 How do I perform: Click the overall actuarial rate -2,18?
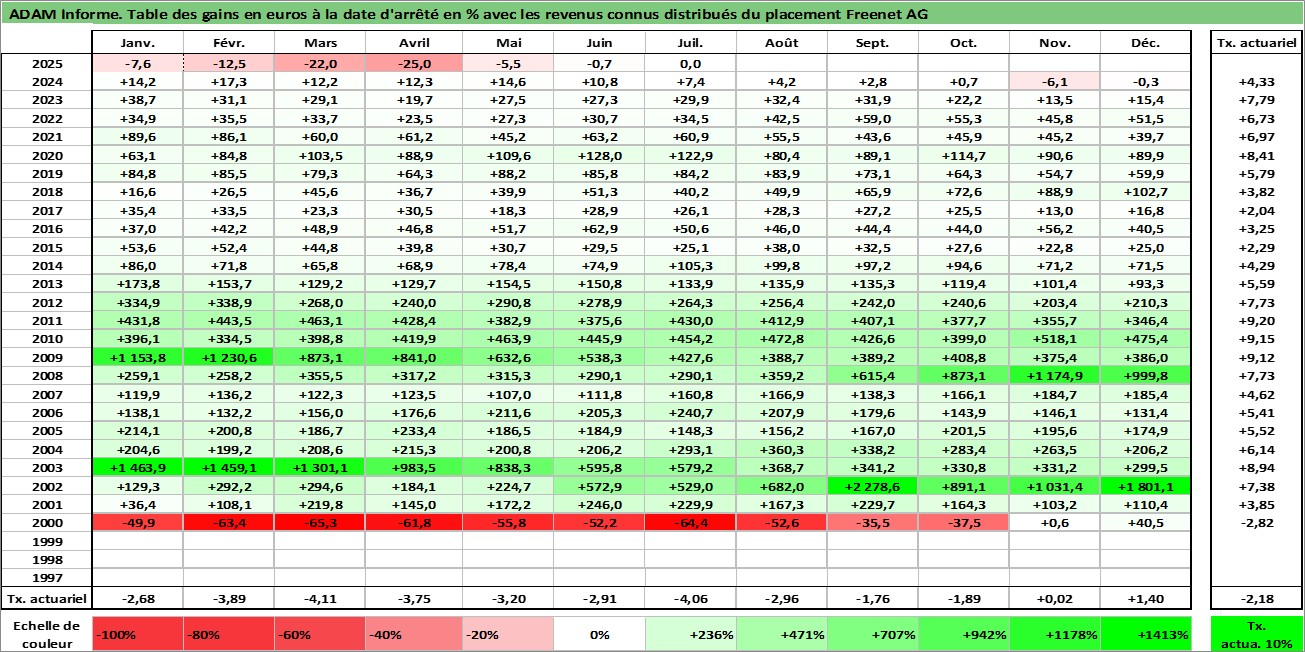[1256, 599]
